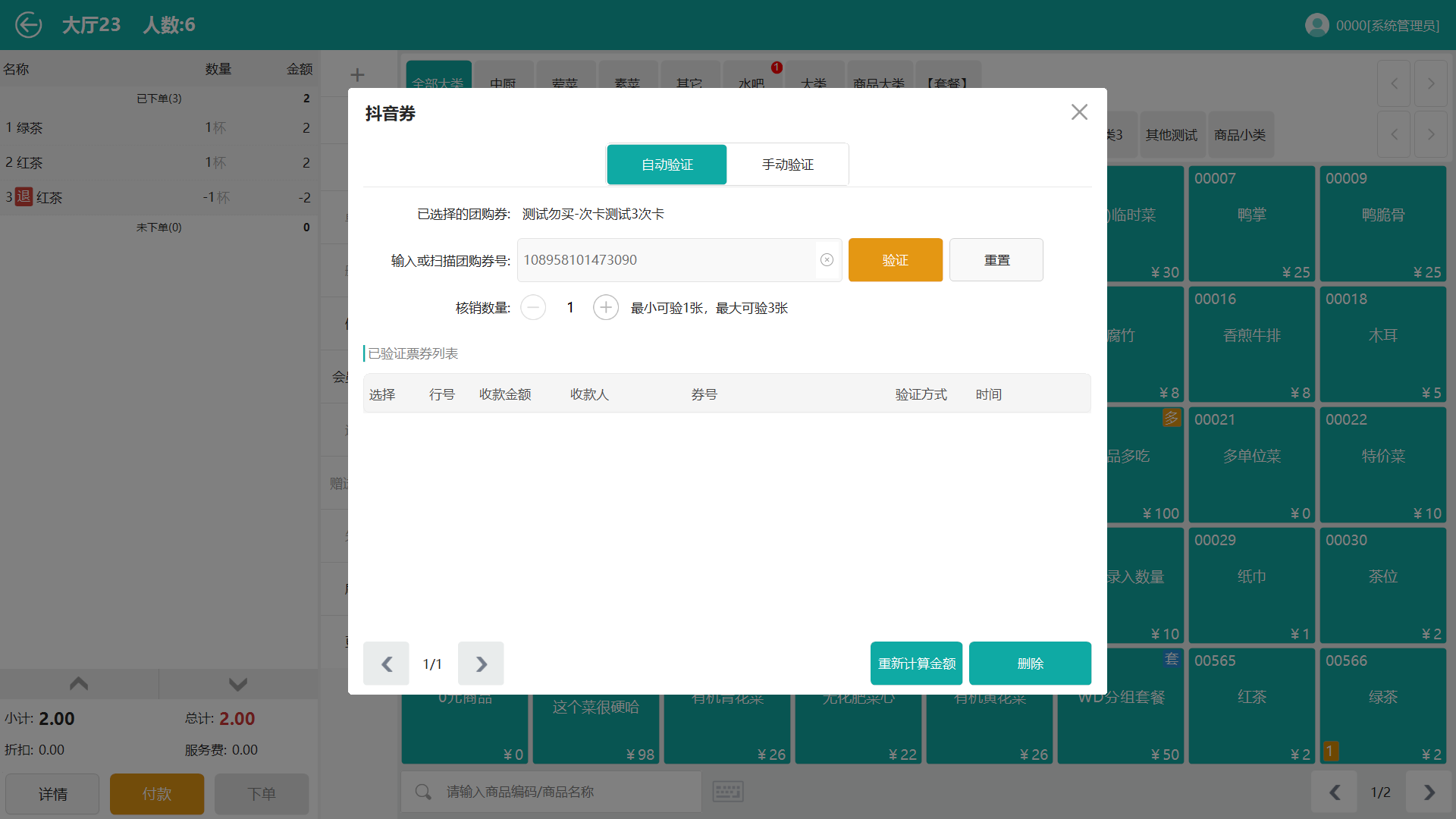Select the 全部大类 category tab

click(438, 76)
